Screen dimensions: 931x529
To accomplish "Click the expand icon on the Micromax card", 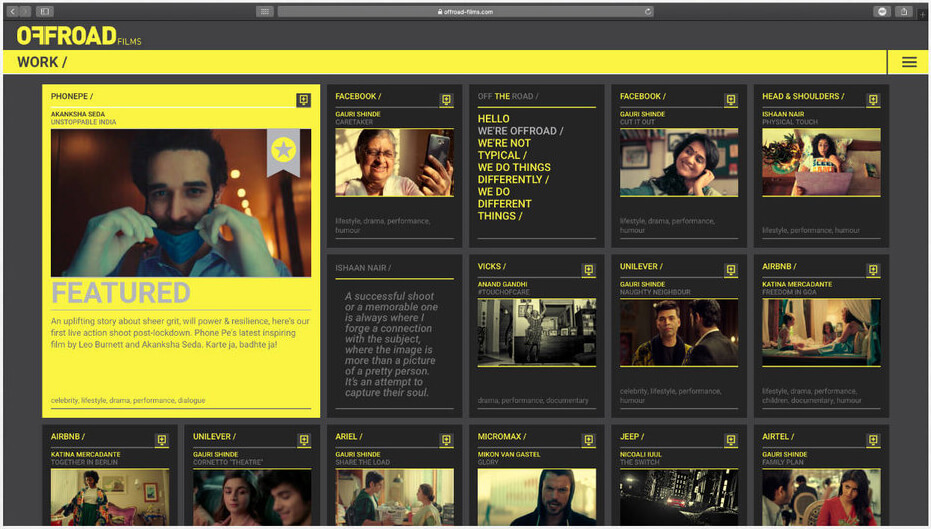I will (x=588, y=440).
